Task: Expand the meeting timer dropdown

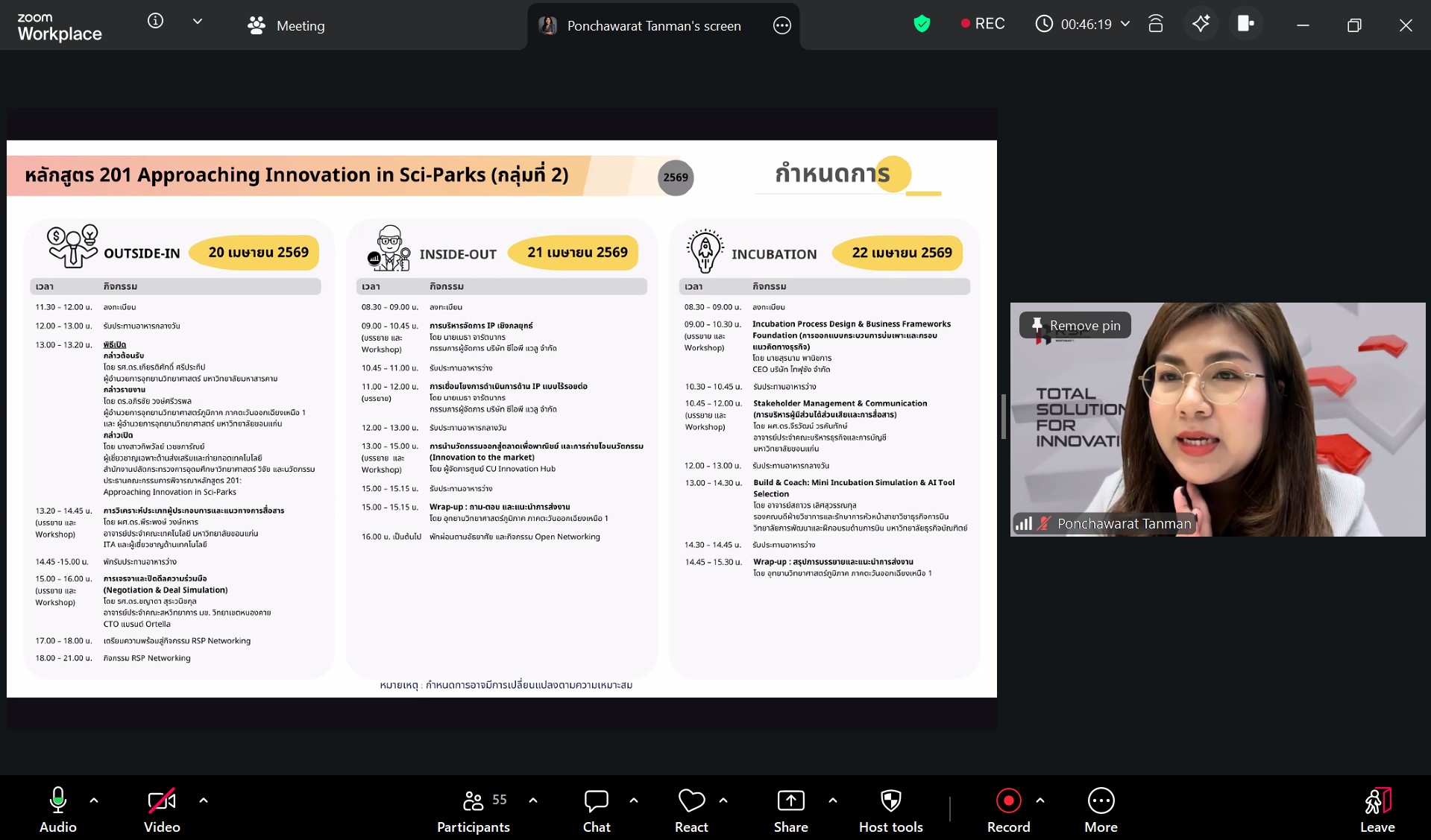Action: point(1125,24)
